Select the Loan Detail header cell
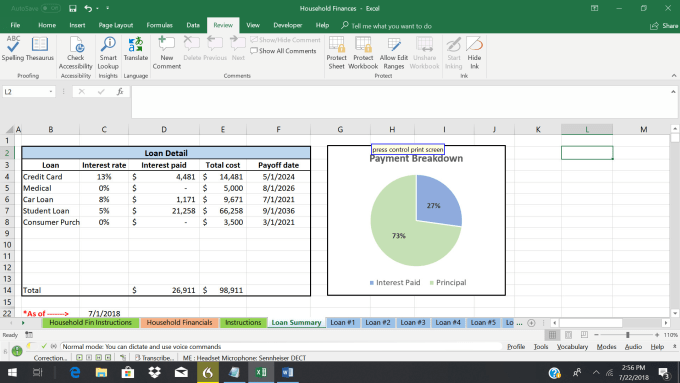Viewport: 680px width, 383px height. (166, 153)
